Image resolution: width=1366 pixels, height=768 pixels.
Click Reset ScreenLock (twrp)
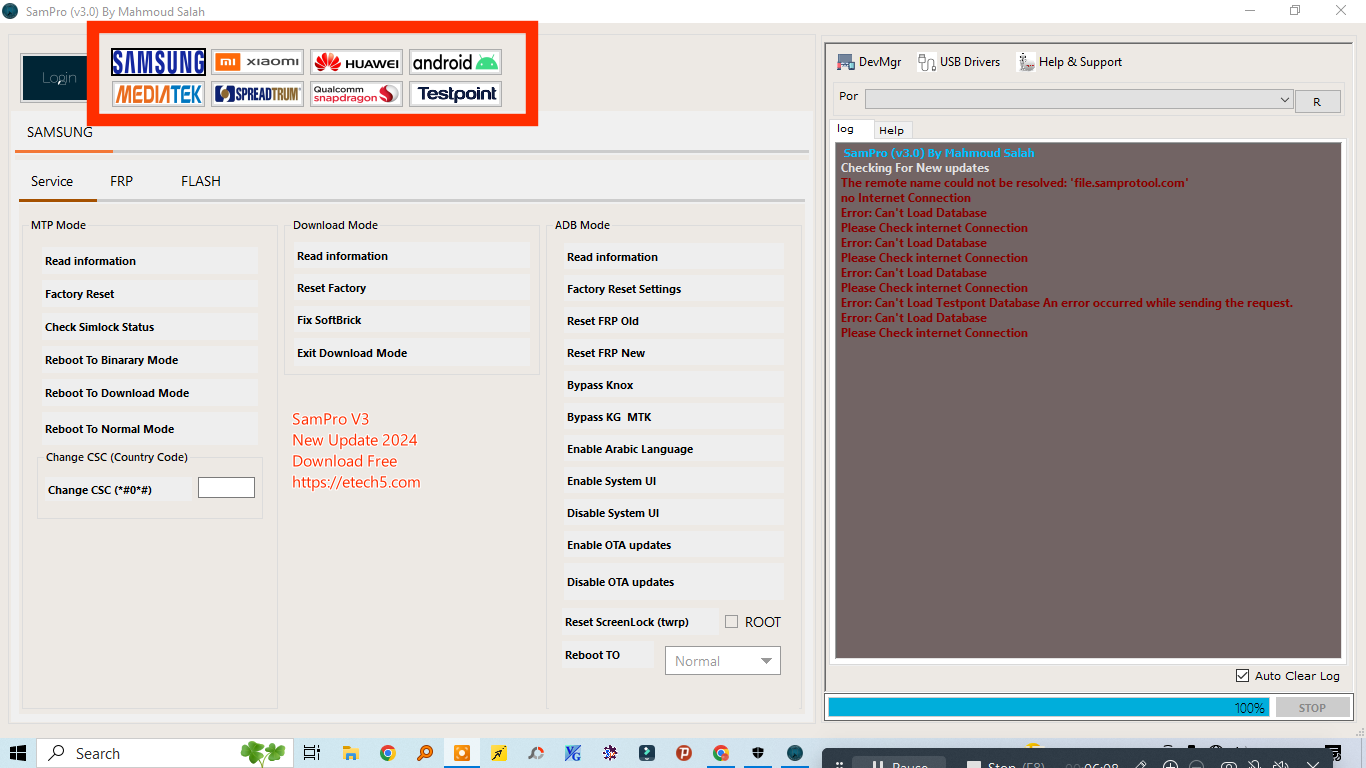click(x=640, y=622)
